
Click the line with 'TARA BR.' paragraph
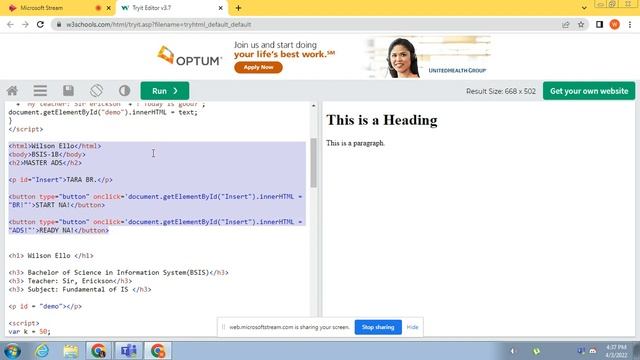[x=60, y=180]
